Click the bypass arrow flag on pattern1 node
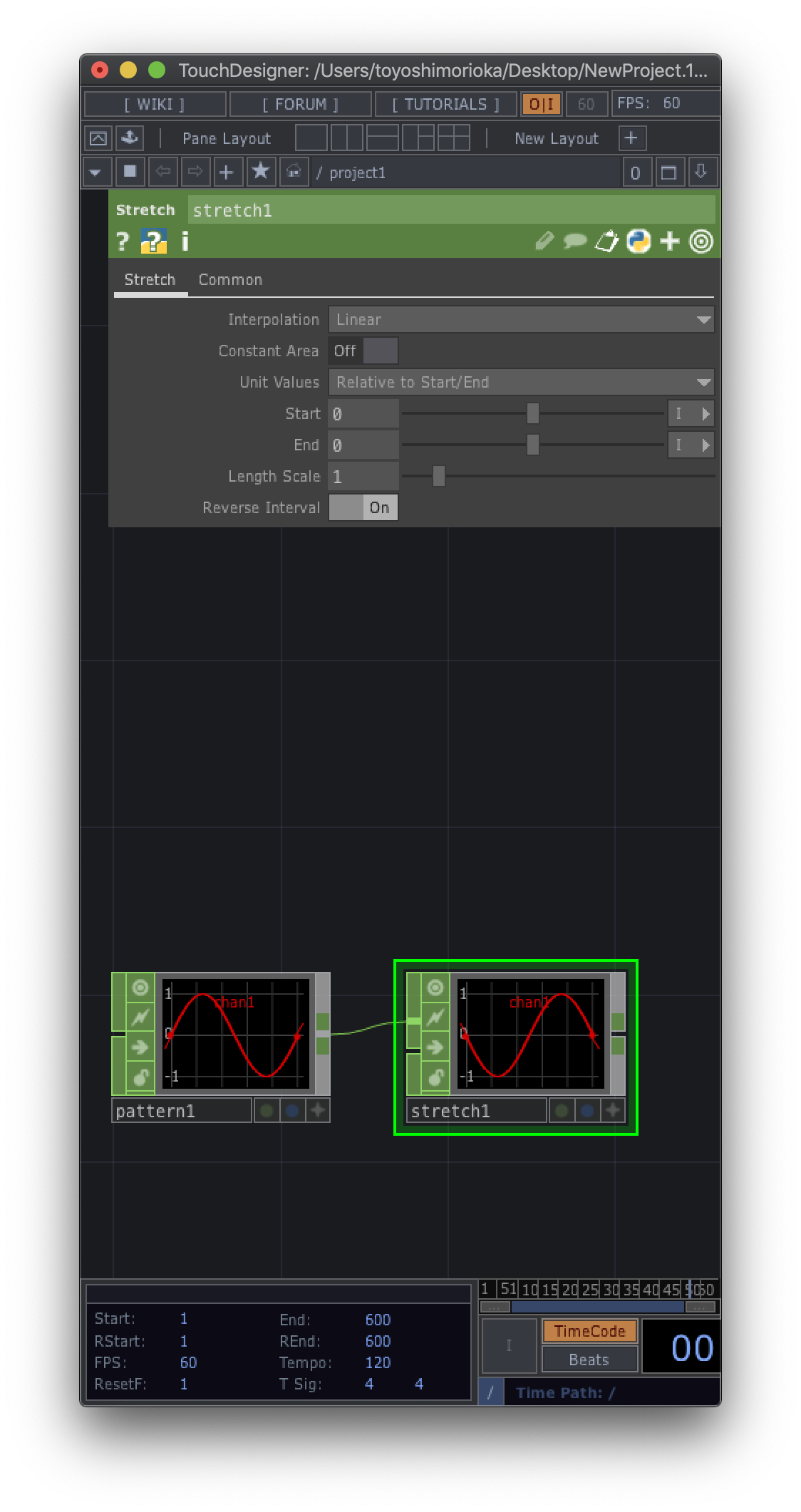 tap(140, 1047)
